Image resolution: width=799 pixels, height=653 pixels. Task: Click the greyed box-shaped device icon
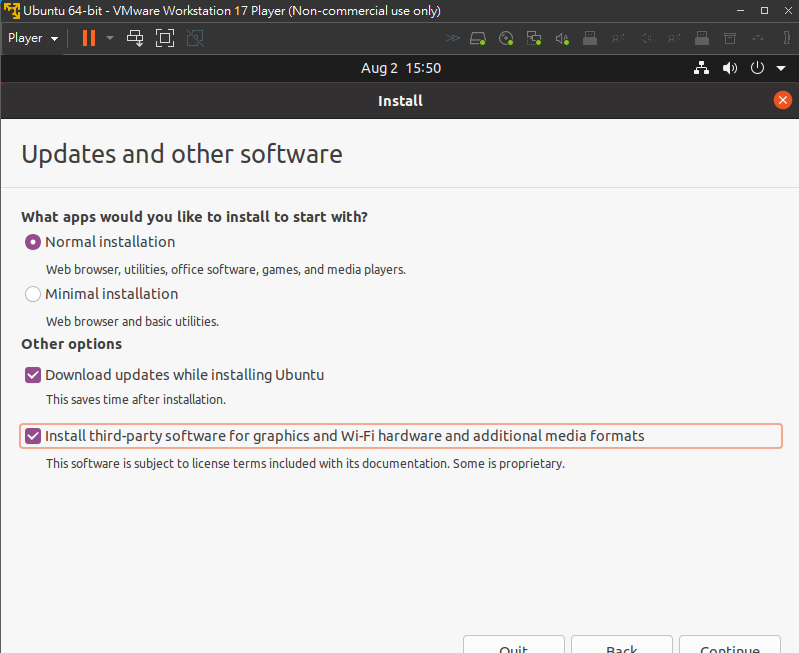click(730, 38)
